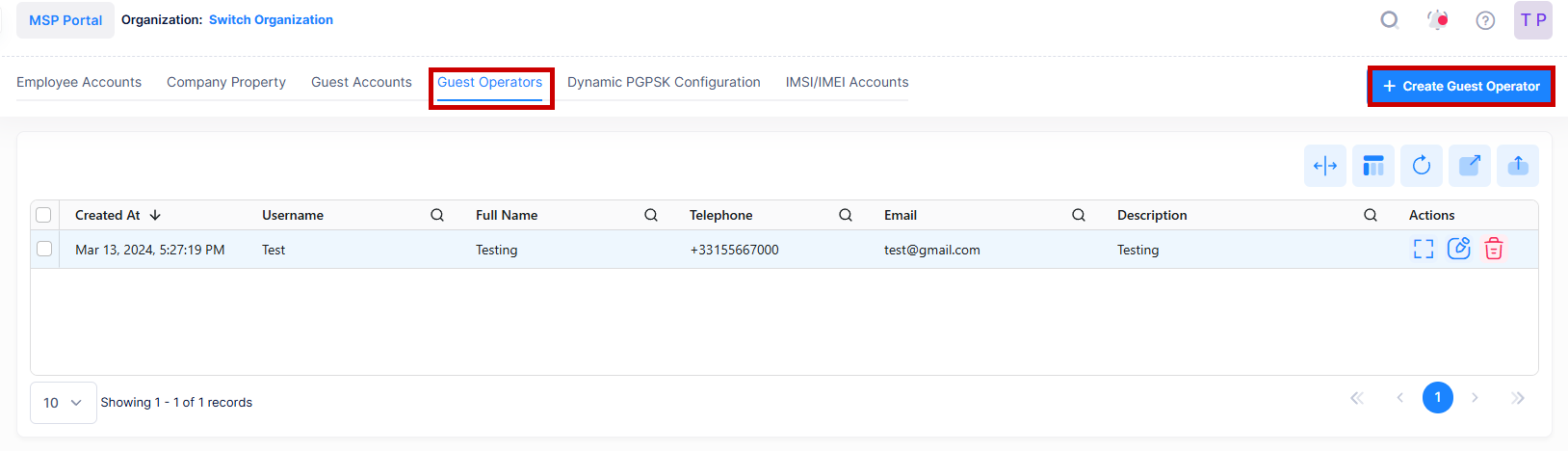1568x451 pixels.
Task: Click the +33155667000 telephone cell
Action: coord(734,250)
